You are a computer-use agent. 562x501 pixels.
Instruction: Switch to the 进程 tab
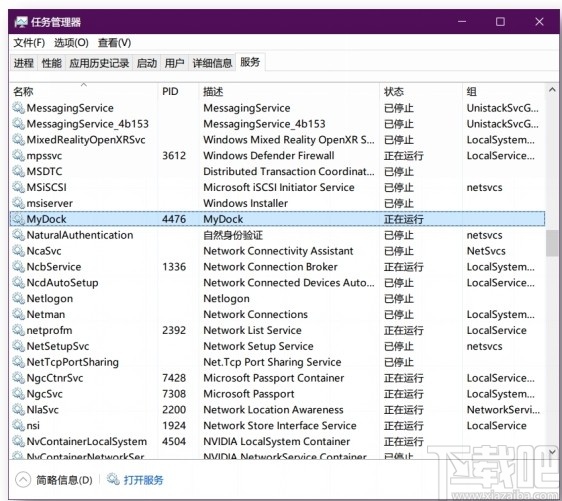pyautogui.click(x=24, y=63)
